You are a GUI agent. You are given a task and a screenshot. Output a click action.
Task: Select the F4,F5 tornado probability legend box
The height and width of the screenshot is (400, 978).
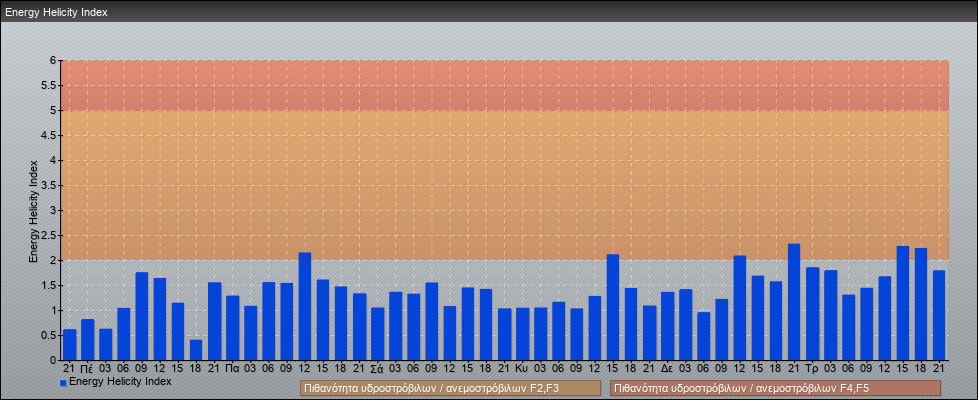pyautogui.click(x=775, y=388)
